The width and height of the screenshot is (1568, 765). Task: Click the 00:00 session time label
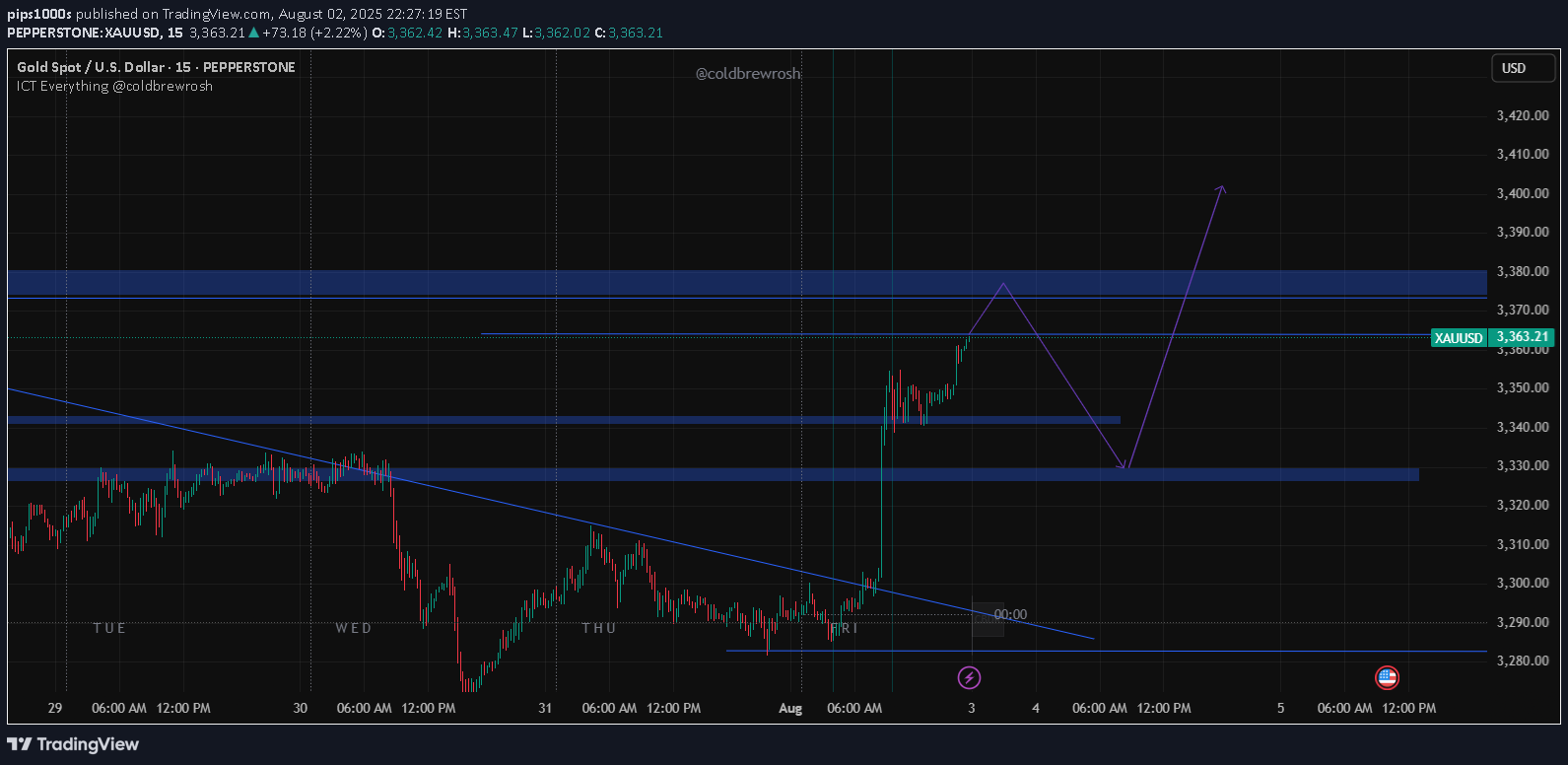[x=1010, y=614]
